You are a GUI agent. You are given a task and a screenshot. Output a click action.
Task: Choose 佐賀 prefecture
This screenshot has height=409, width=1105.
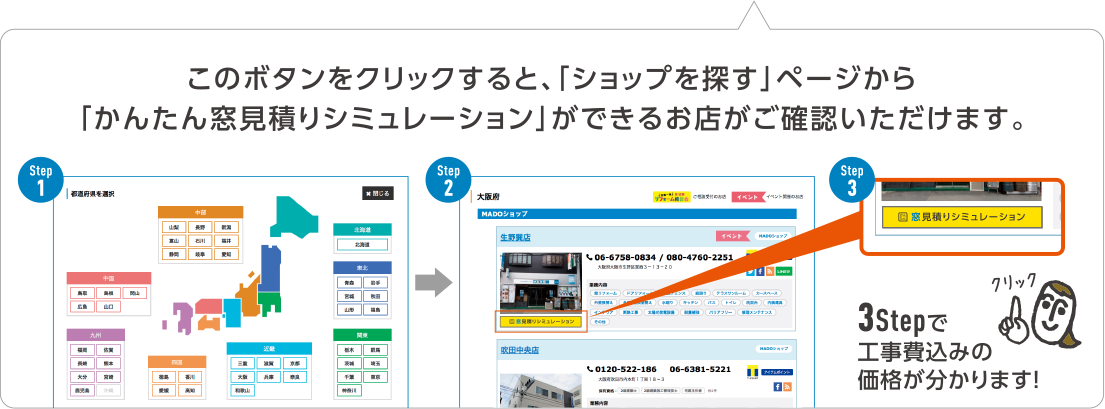tap(109, 350)
